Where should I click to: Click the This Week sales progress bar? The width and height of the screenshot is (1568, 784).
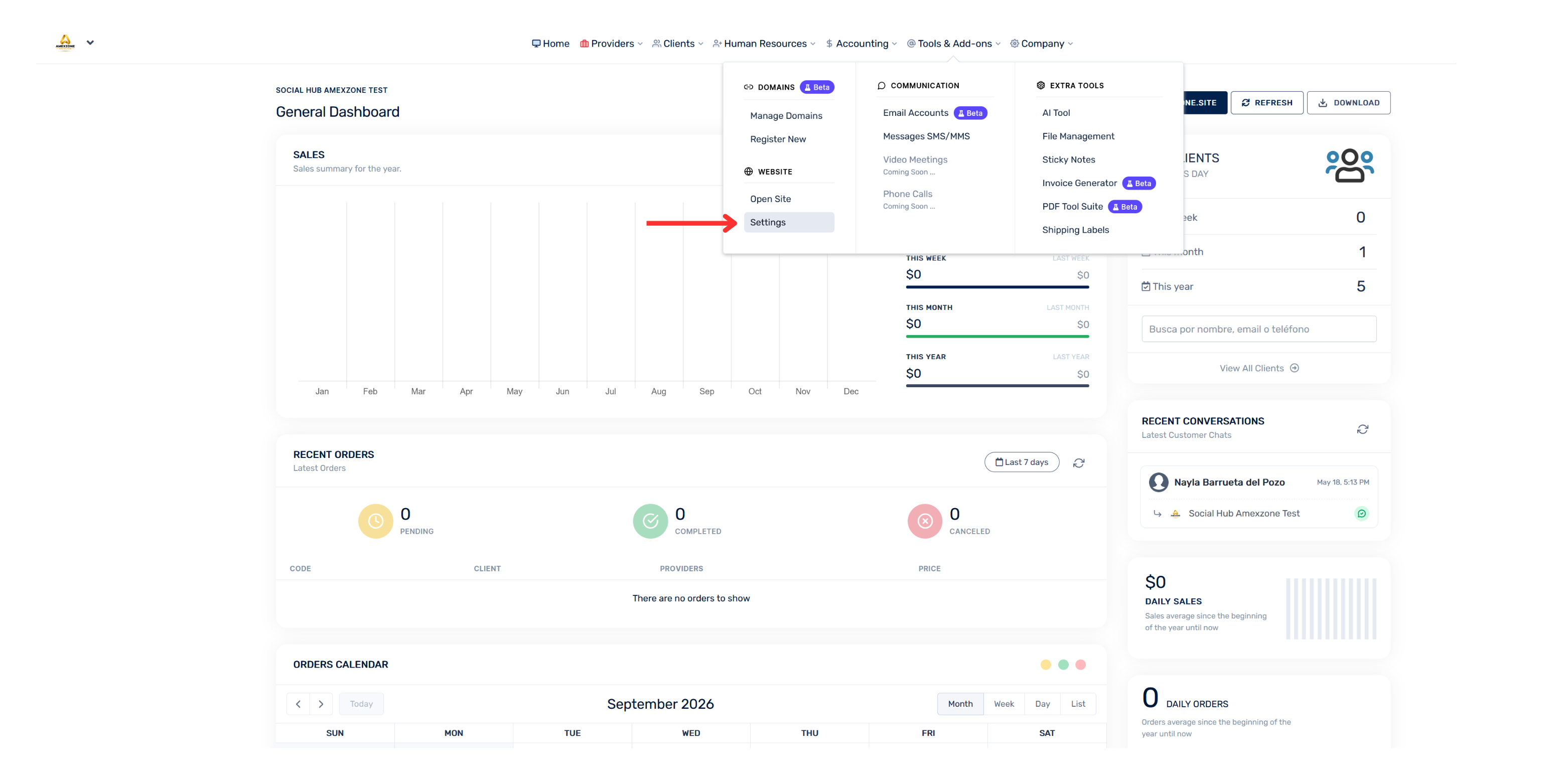tap(997, 287)
